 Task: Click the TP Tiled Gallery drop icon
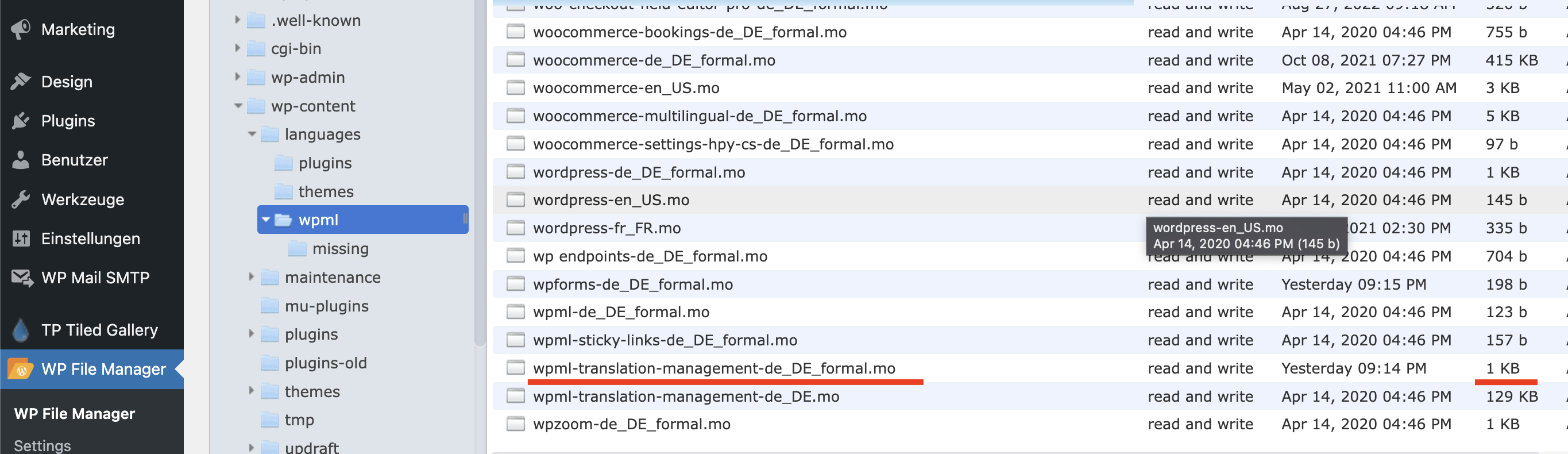coord(21,330)
